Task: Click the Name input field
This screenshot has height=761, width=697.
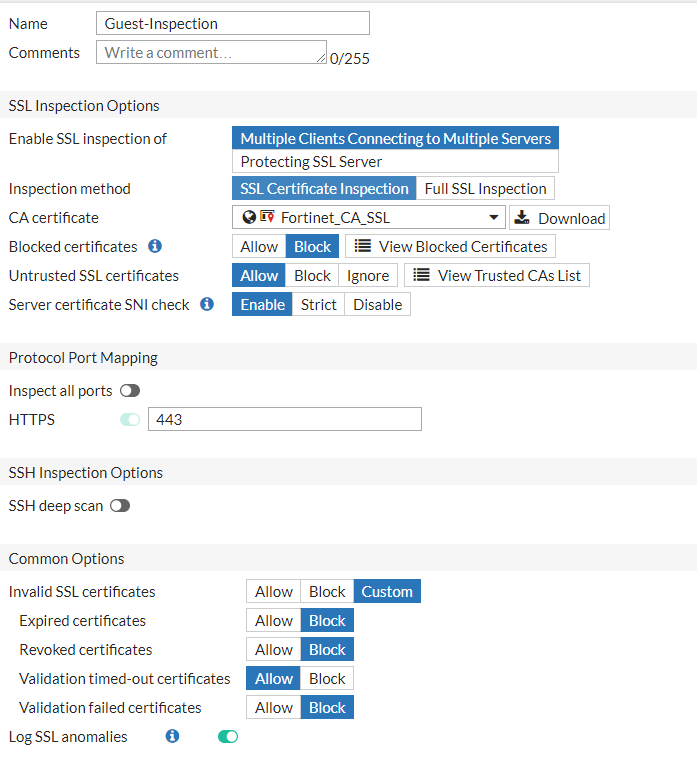Action: (233, 23)
